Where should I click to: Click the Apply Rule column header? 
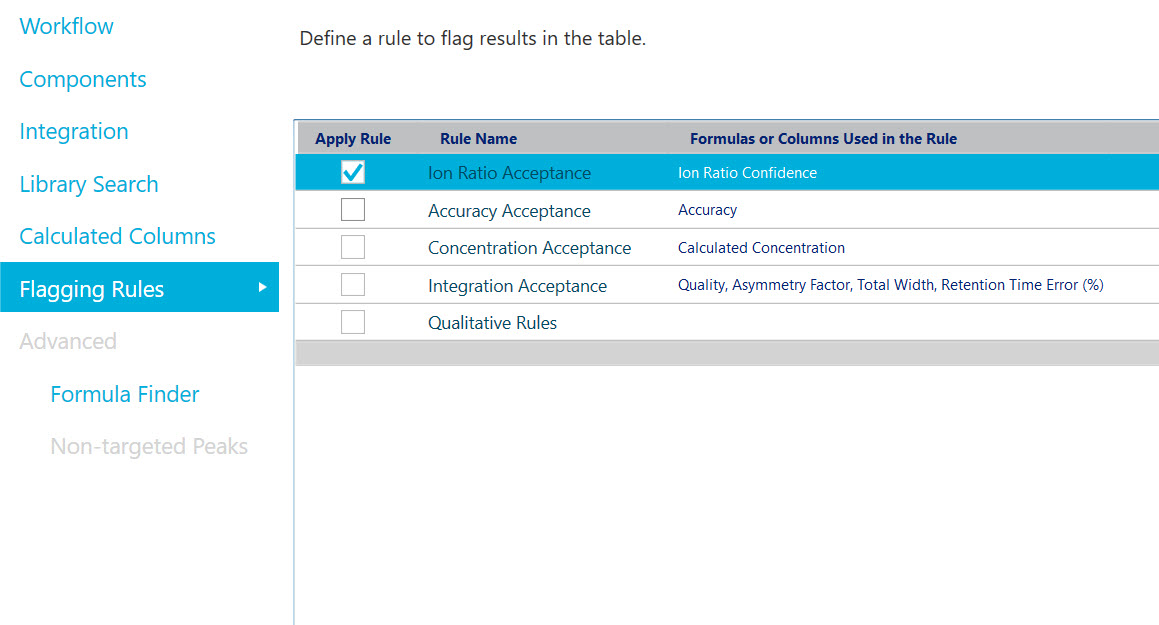(353, 139)
